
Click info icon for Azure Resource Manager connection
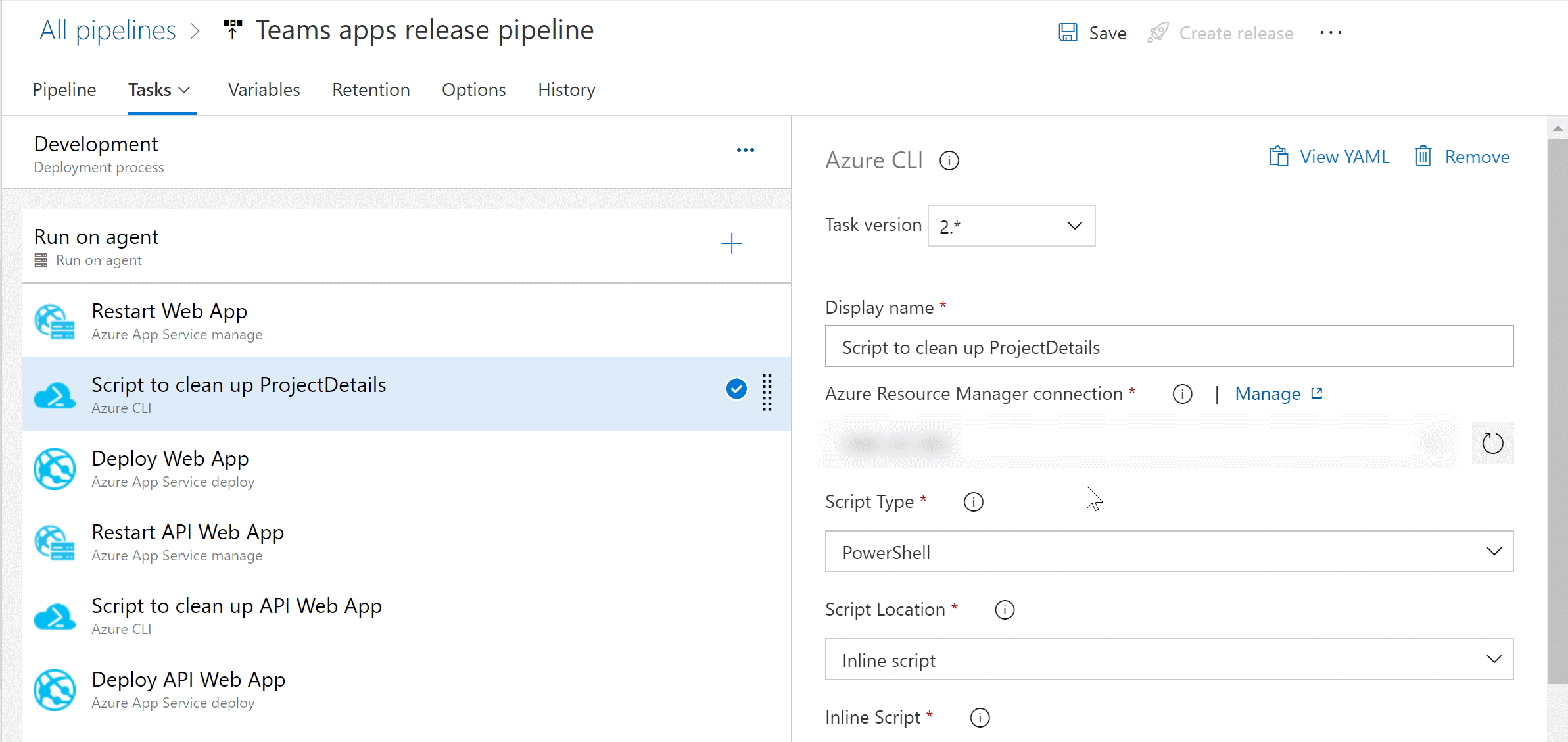pos(1182,394)
